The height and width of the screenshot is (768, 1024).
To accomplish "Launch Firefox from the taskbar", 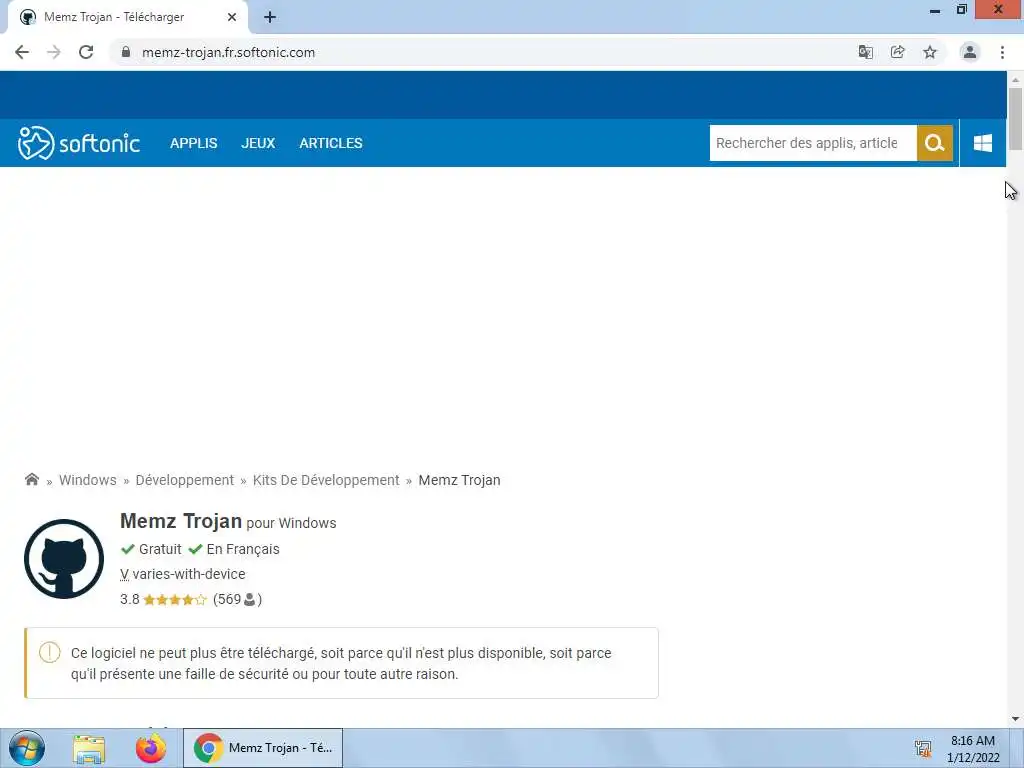I will click(151, 748).
